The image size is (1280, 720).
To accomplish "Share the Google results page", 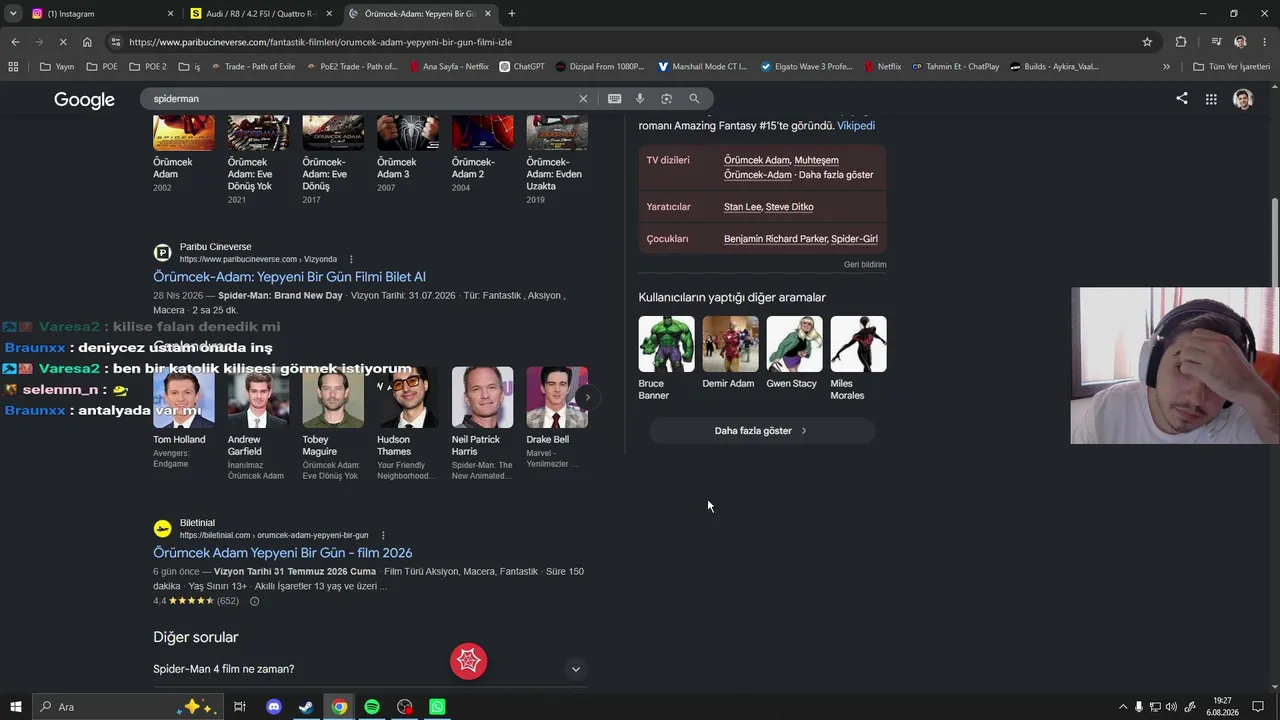I will (1182, 98).
